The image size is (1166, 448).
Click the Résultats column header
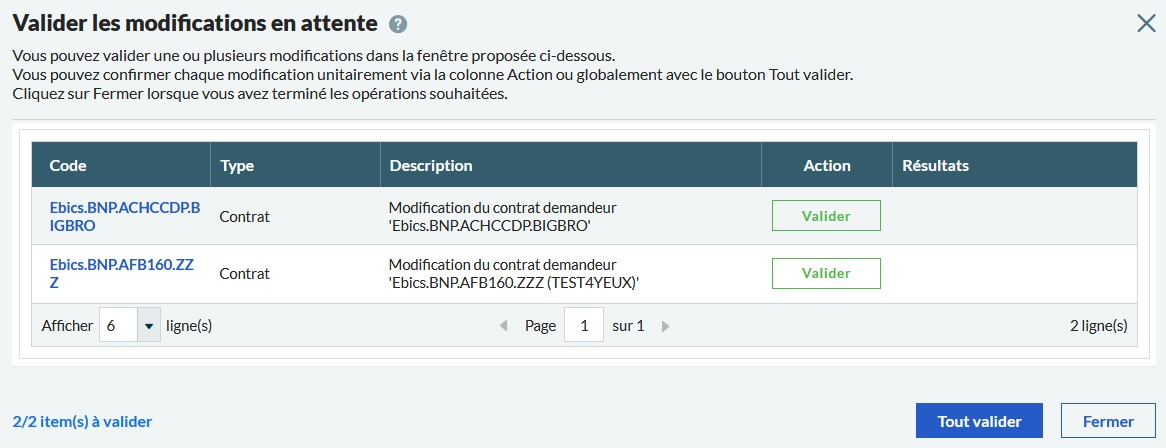[x=935, y=165]
